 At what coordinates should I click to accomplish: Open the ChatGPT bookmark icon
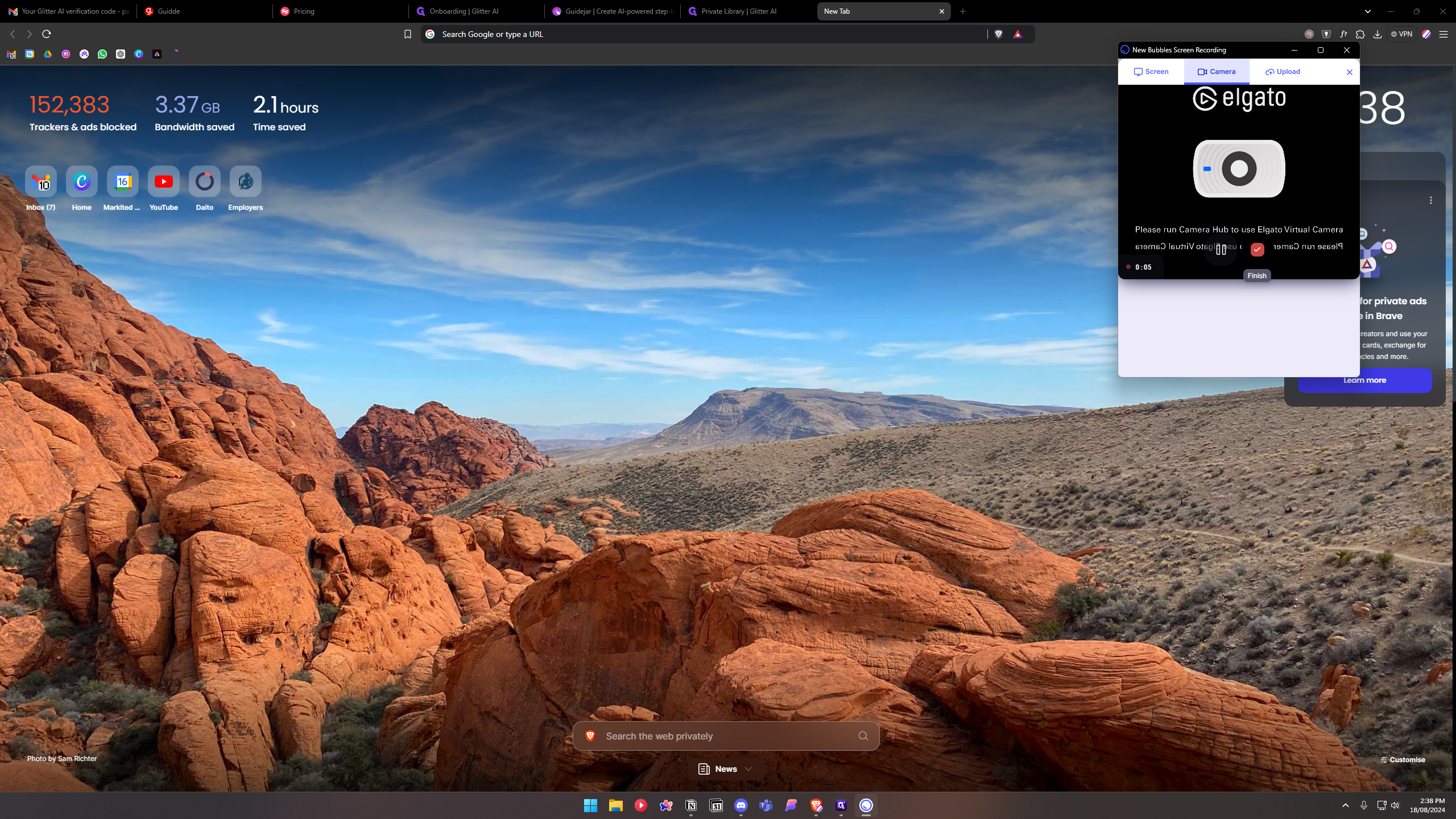click(121, 54)
